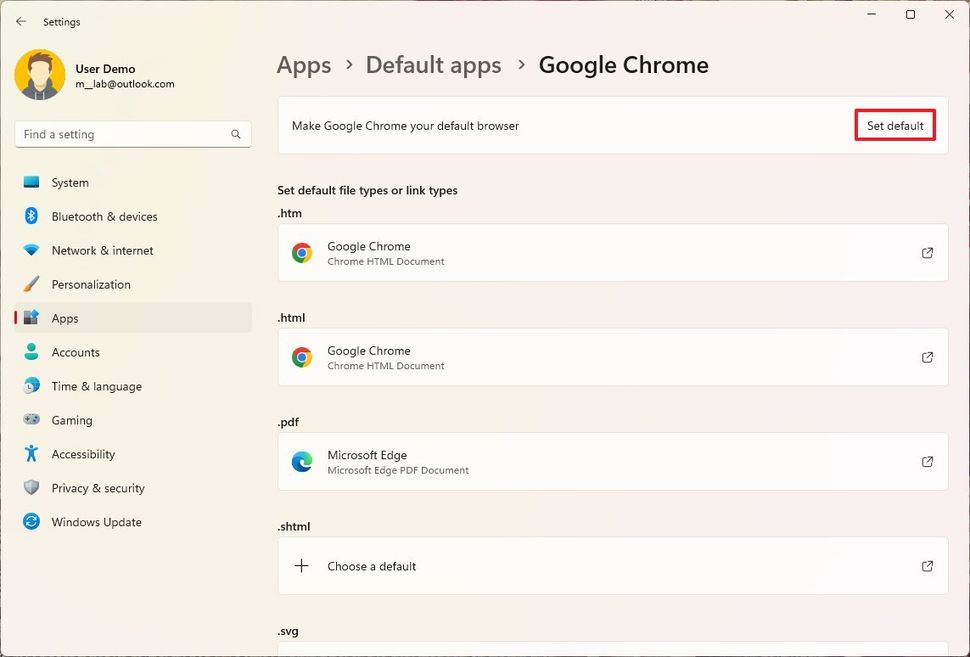Screen dimensions: 970x657
Task: Click the Gaming controller icon
Action: (x=32, y=421)
